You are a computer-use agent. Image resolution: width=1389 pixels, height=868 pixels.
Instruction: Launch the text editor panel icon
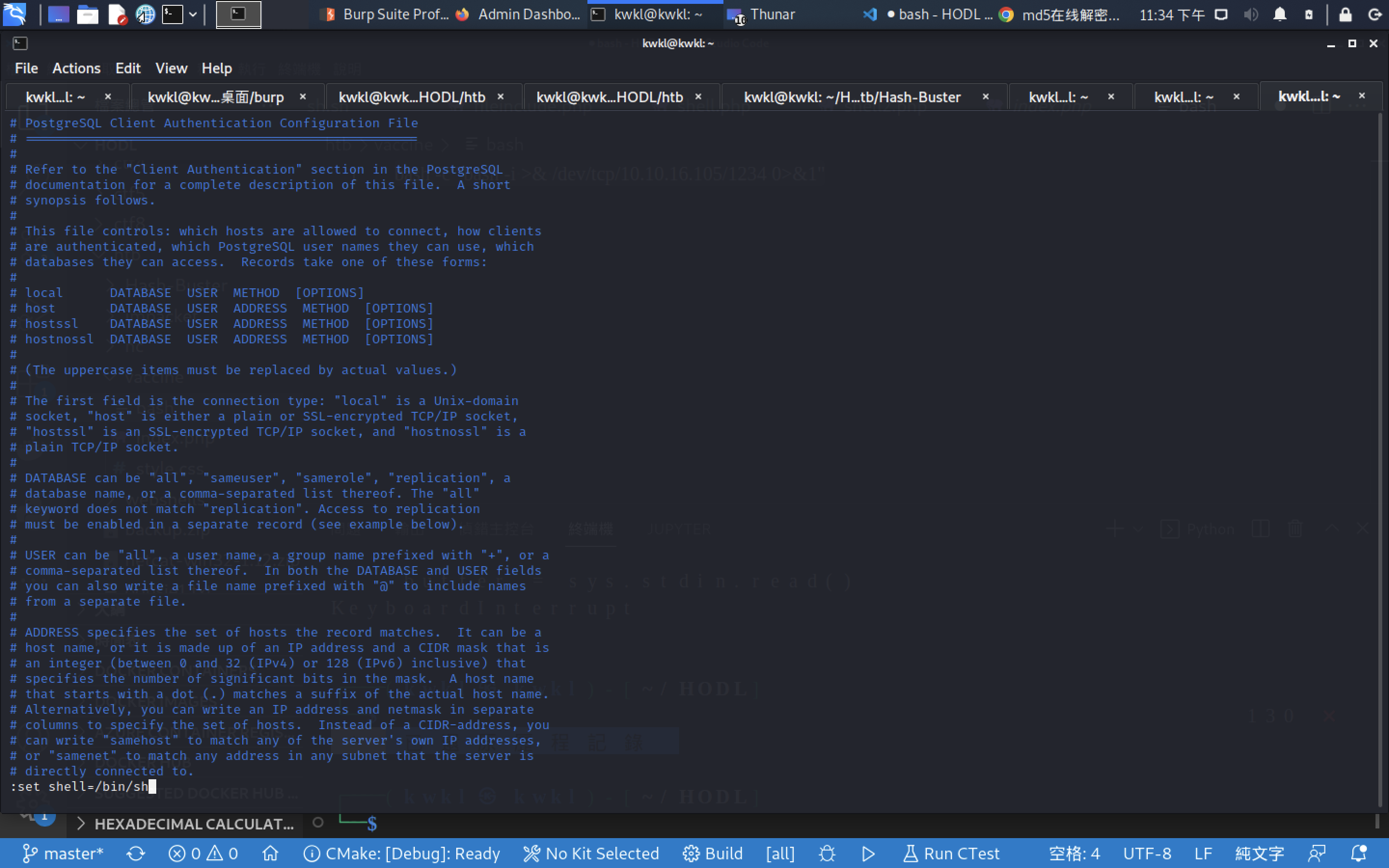117,14
